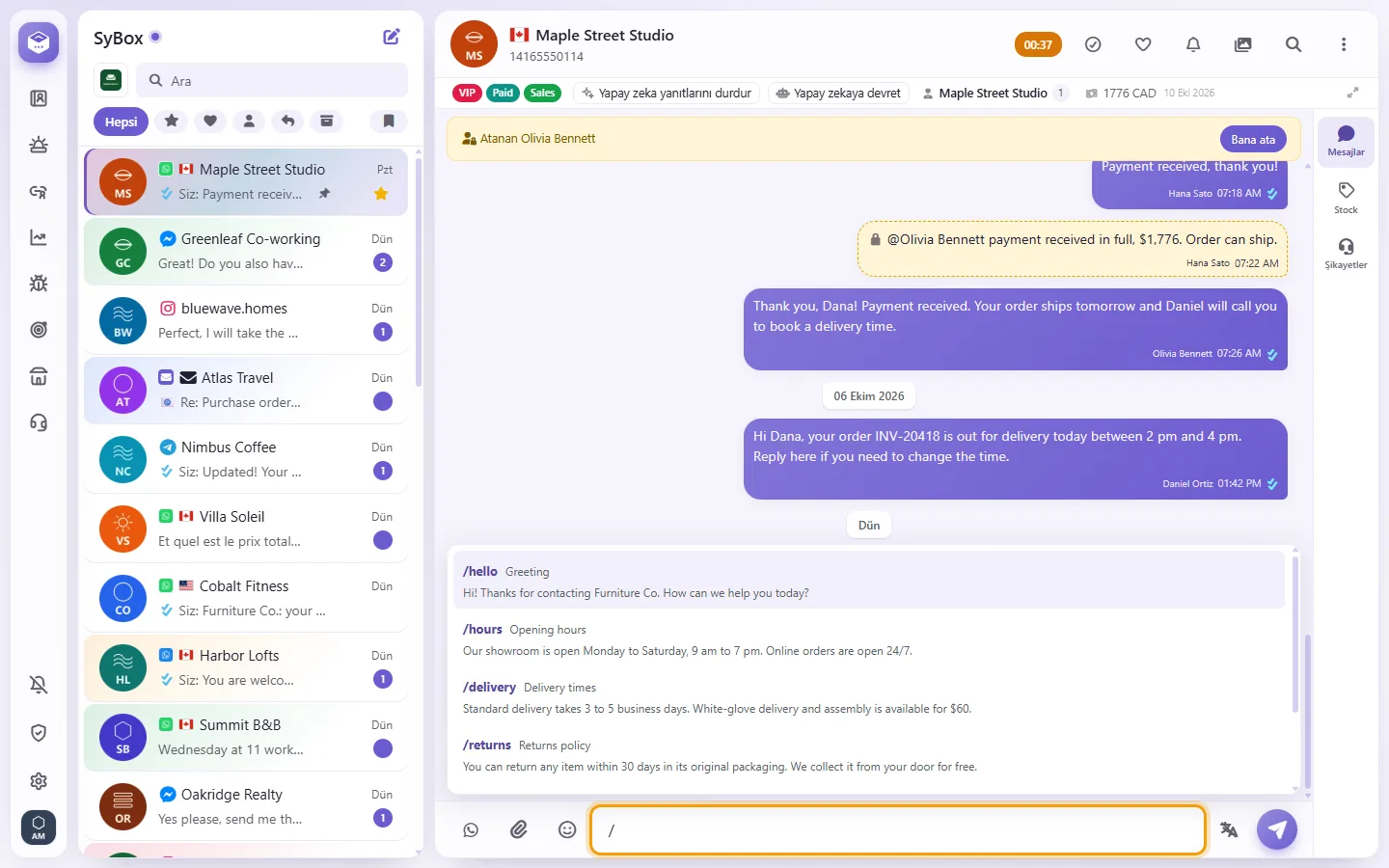Filter conversations by bookmark icon
Screen dimensions: 1389x868
[389, 121]
